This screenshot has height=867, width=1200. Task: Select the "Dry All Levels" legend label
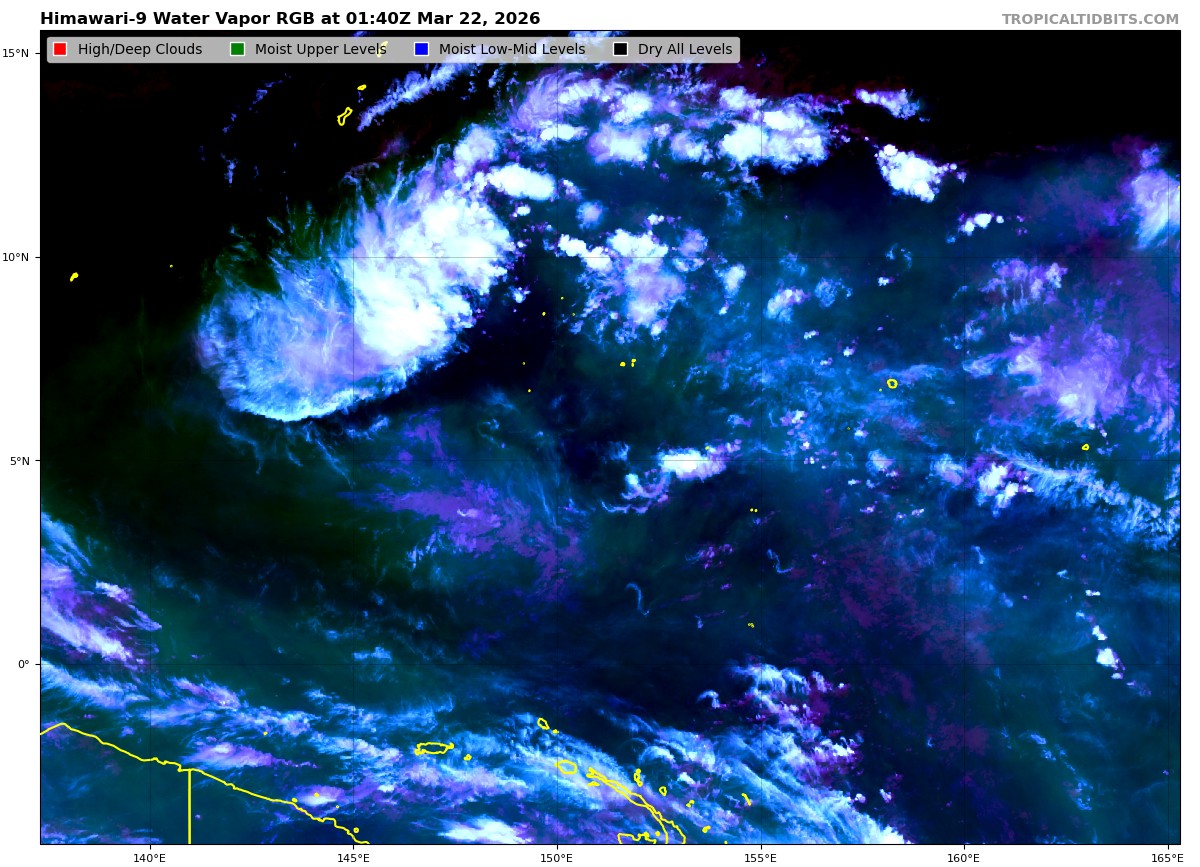[x=684, y=50]
